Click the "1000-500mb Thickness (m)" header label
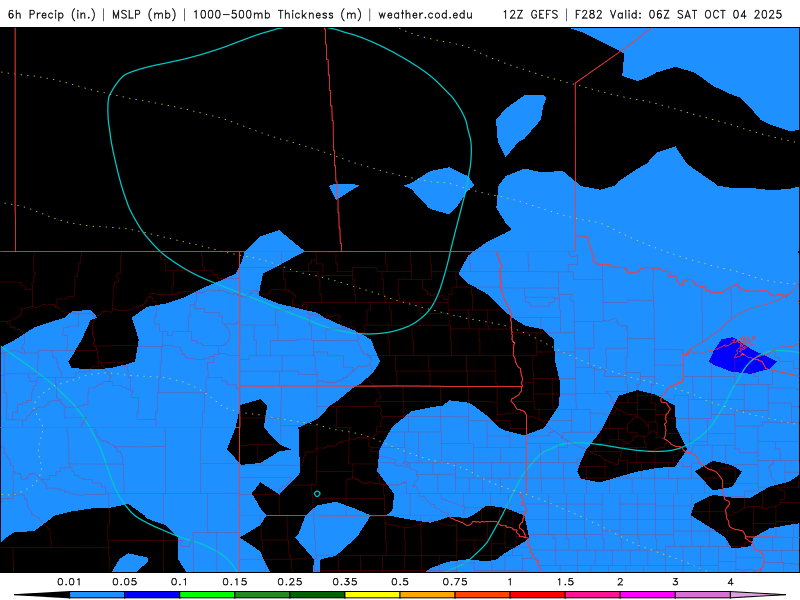 click(x=277, y=14)
